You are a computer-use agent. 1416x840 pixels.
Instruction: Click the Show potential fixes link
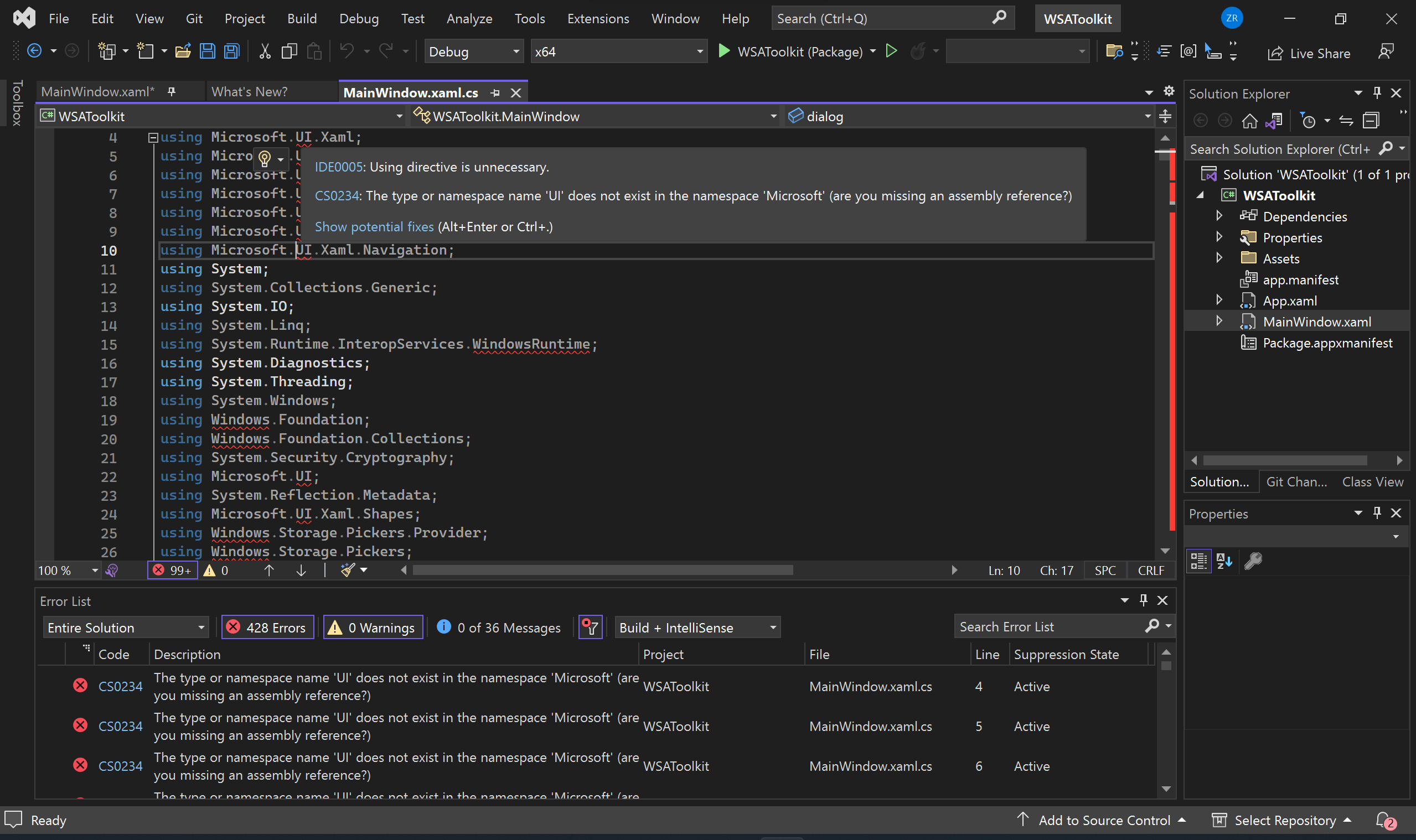[374, 226]
